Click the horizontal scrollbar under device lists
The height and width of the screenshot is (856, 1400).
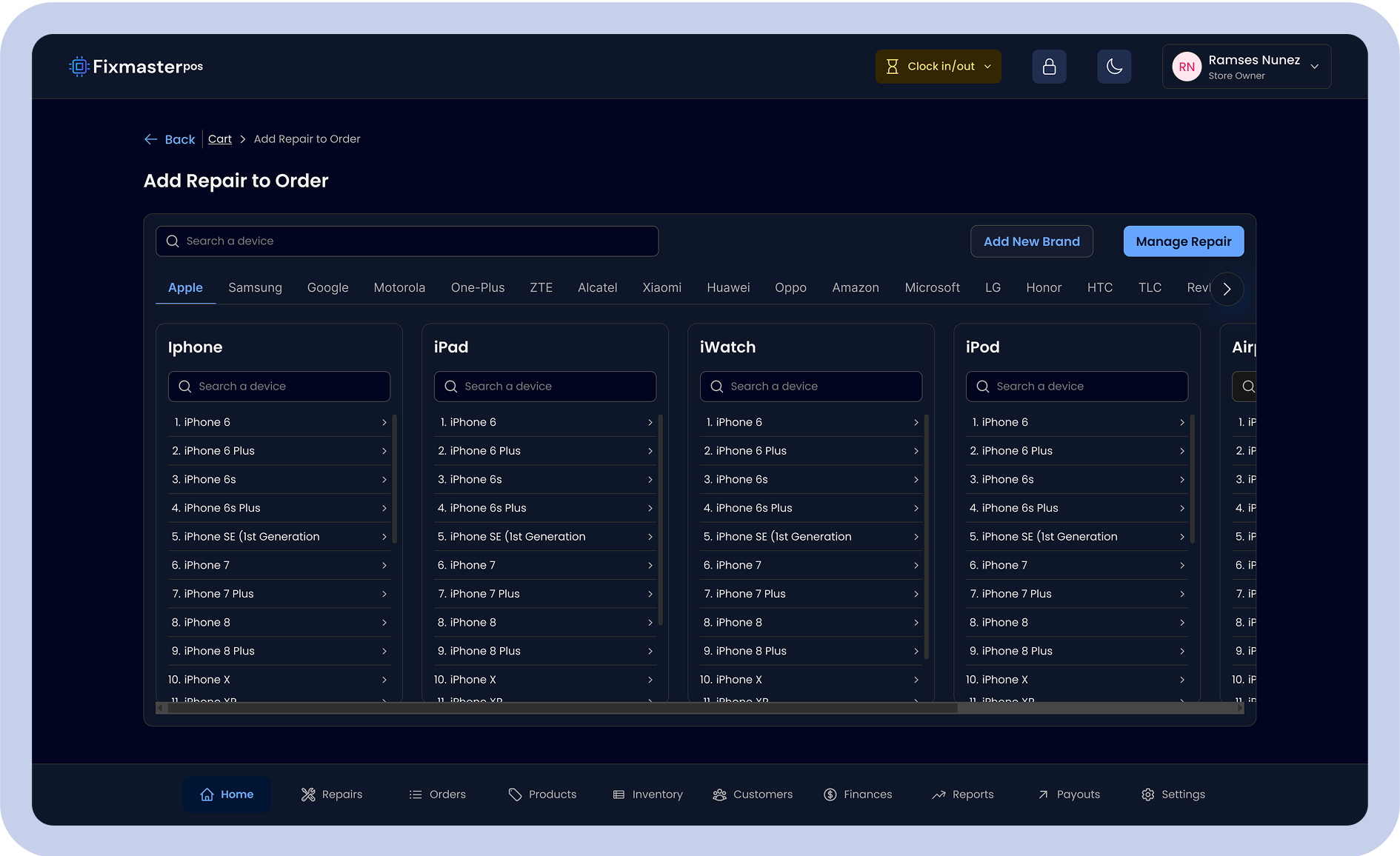tap(563, 708)
